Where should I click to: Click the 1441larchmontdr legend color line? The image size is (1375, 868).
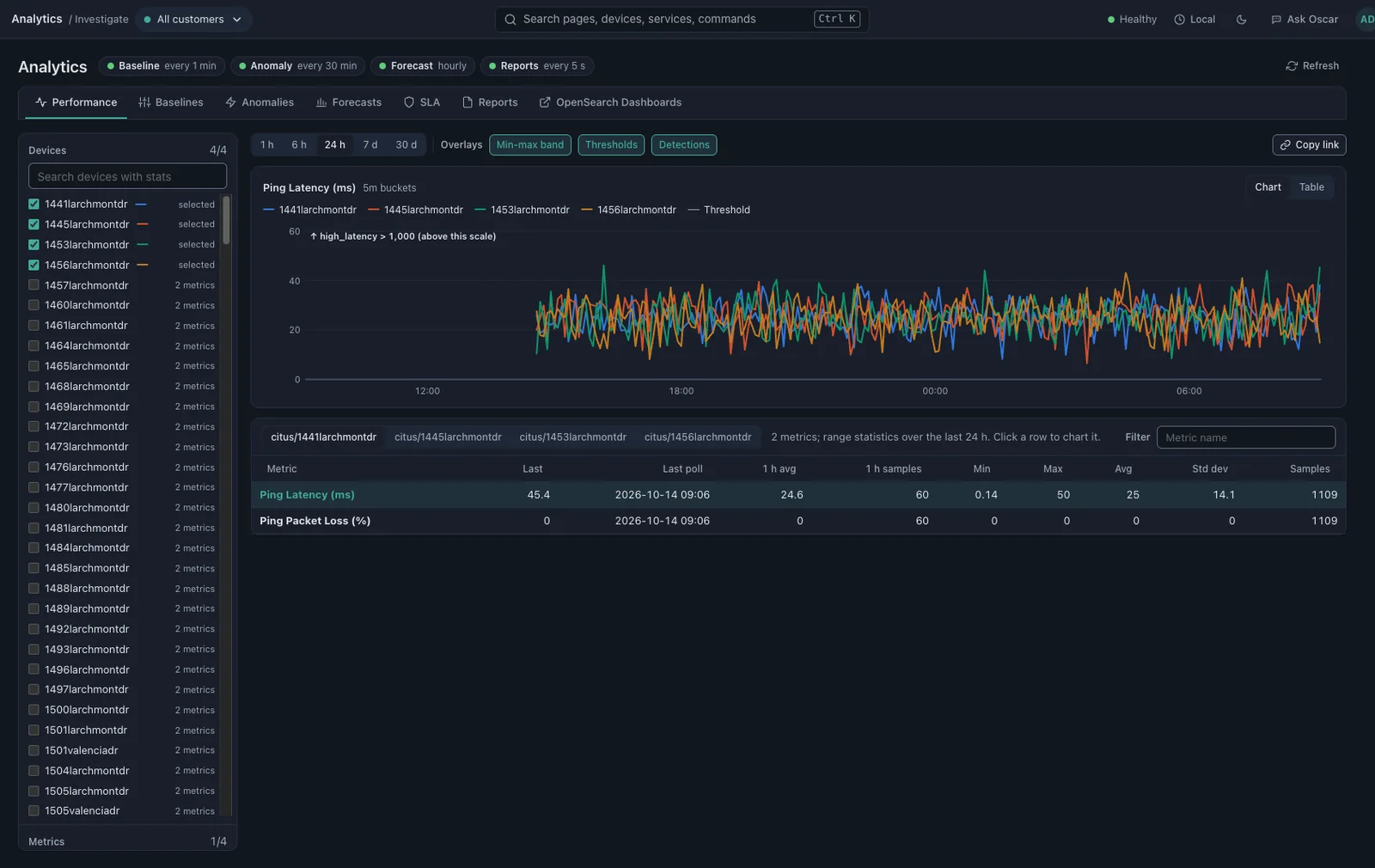pyautogui.click(x=268, y=210)
